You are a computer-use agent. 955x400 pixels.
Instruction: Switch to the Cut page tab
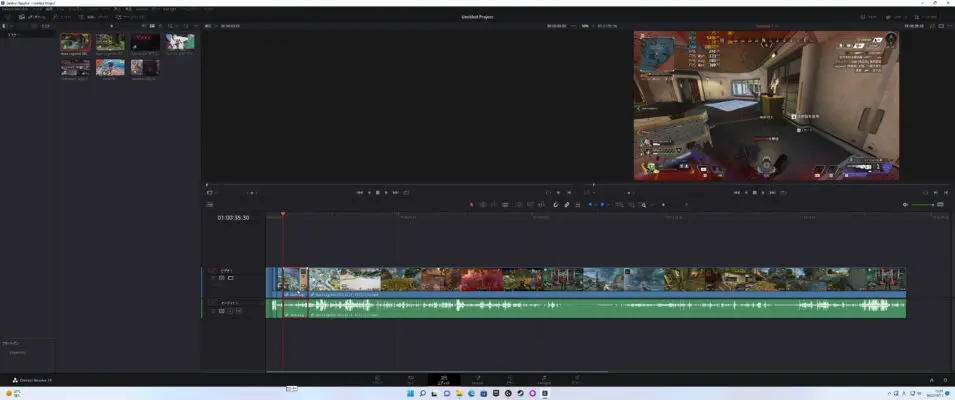[411, 380]
